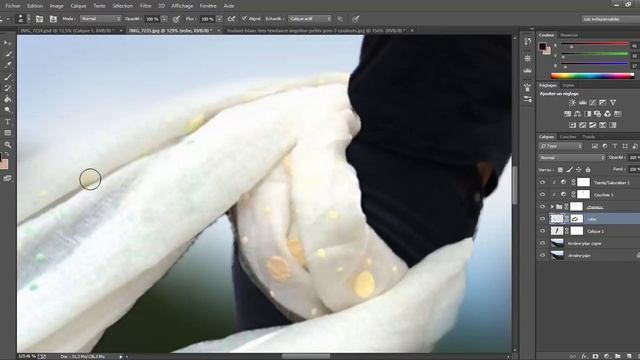Open the workspace switcher dropdown

(x=611, y=19)
